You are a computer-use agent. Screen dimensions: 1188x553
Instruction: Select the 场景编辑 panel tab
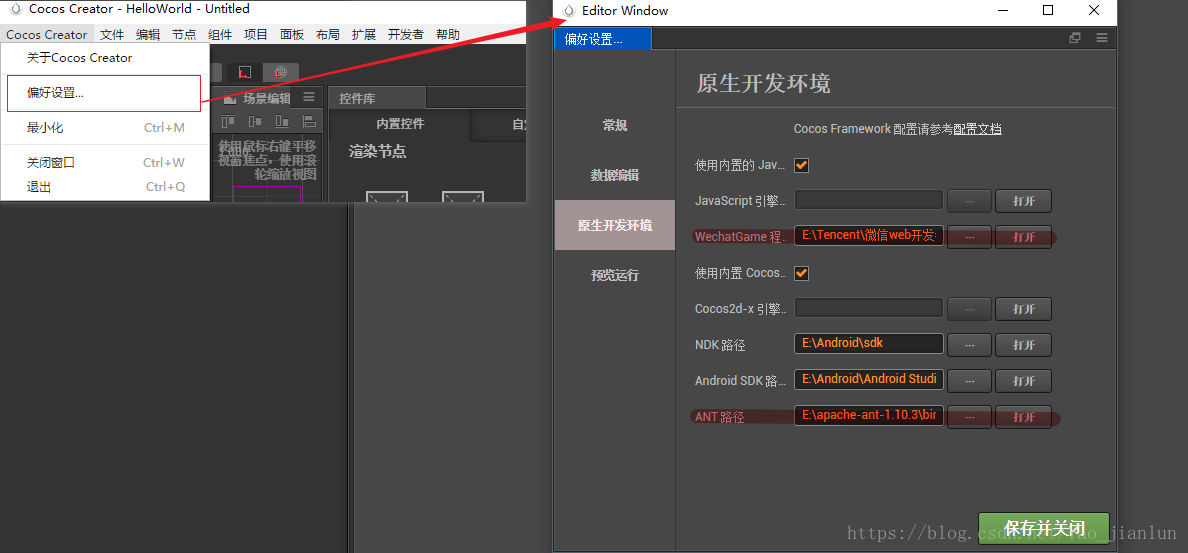pyautogui.click(x=267, y=98)
